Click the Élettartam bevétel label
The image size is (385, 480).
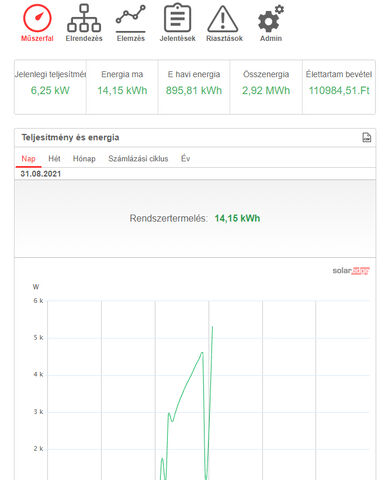pyautogui.click(x=339, y=74)
